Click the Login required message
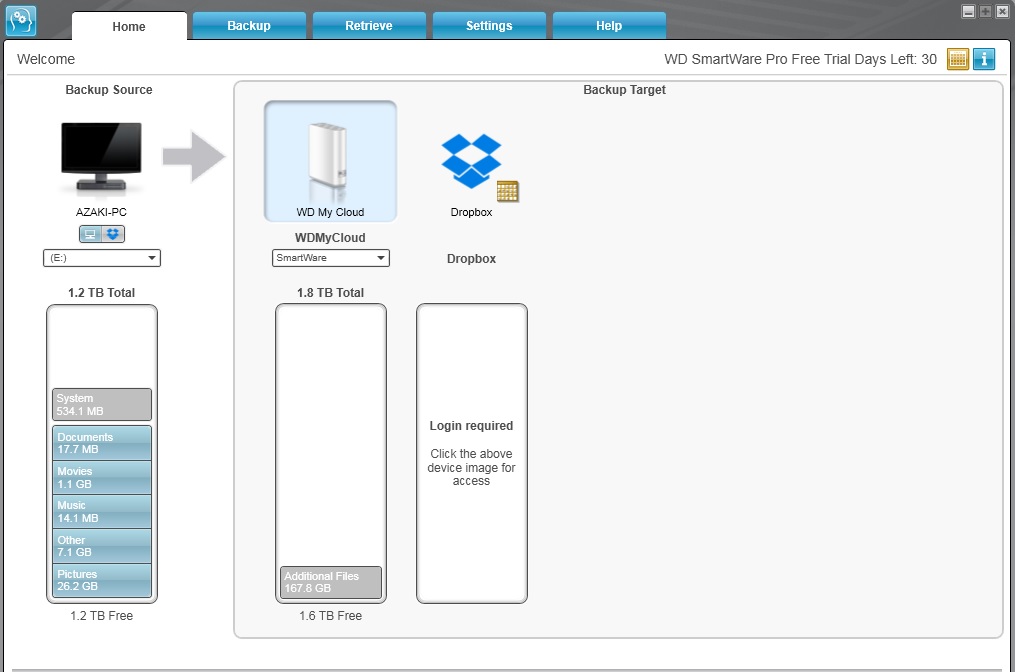This screenshot has height=672, width=1015. coord(471,426)
